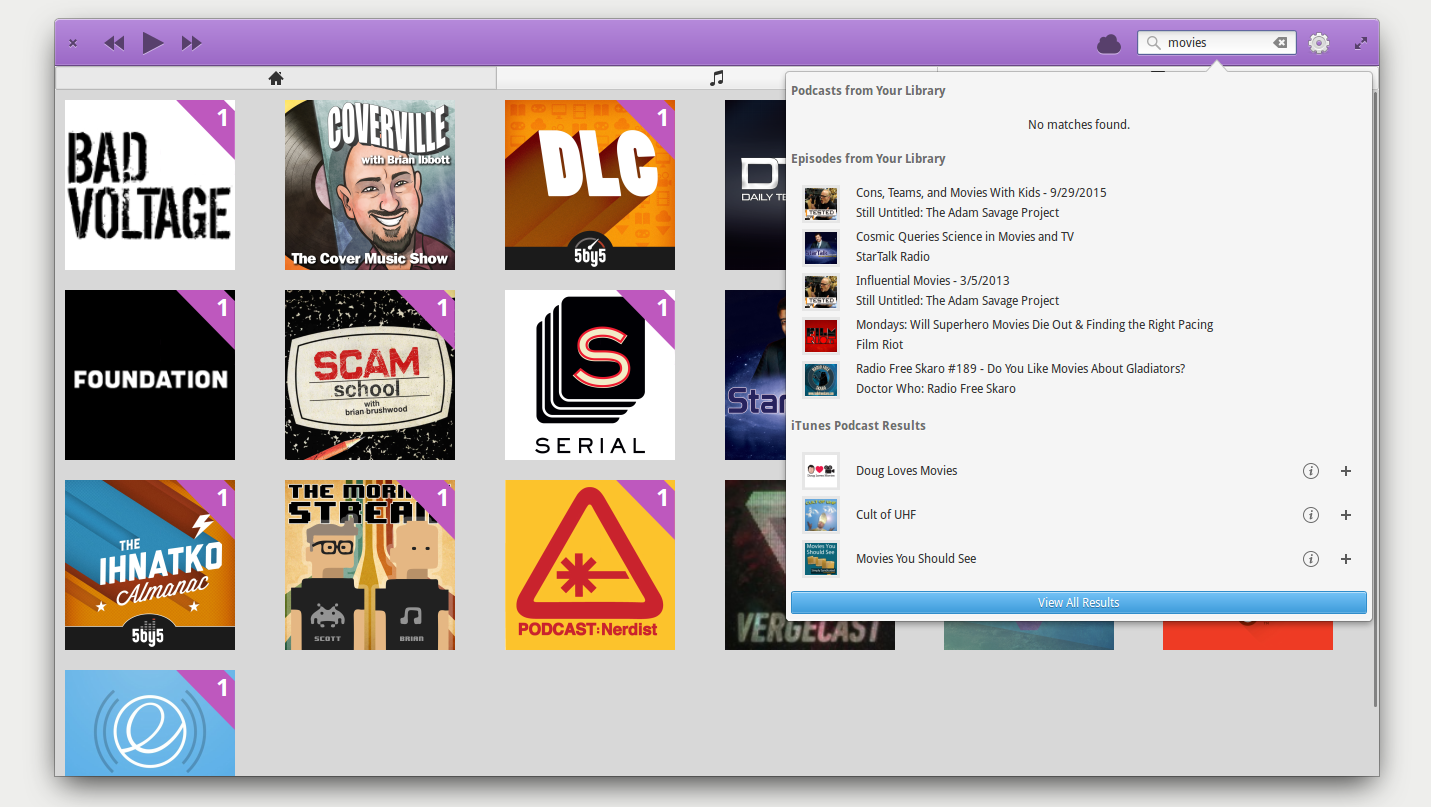
Task: Click the fast-forward playback button
Action: pos(191,43)
